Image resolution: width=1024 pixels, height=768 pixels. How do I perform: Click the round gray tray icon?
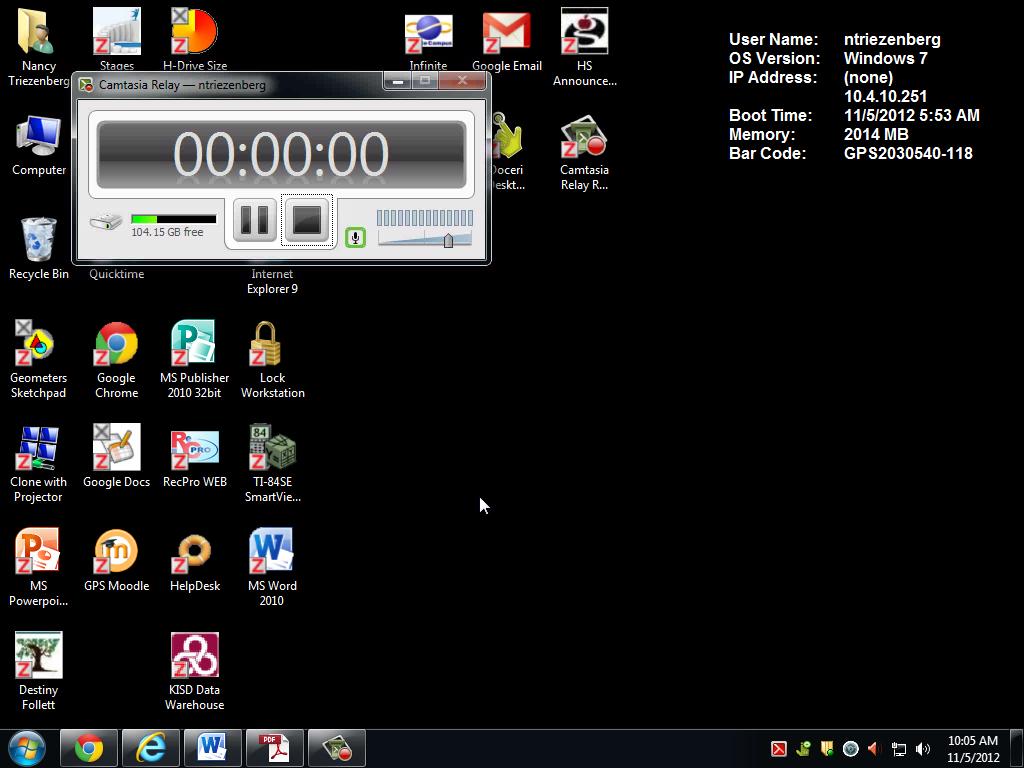click(850, 749)
